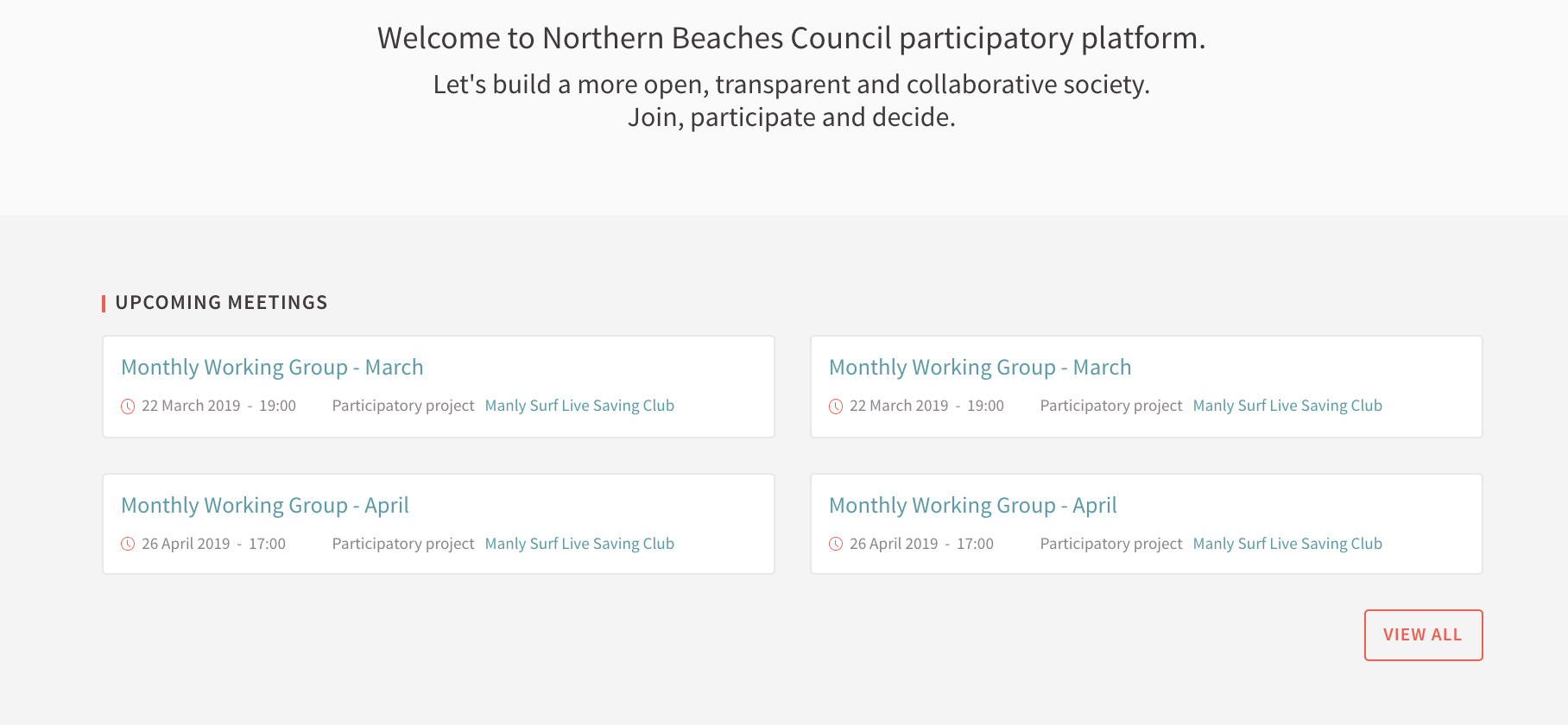
Task: Follow the Manly Surf Live Saving Club link in the right March card
Action: point(1287,406)
